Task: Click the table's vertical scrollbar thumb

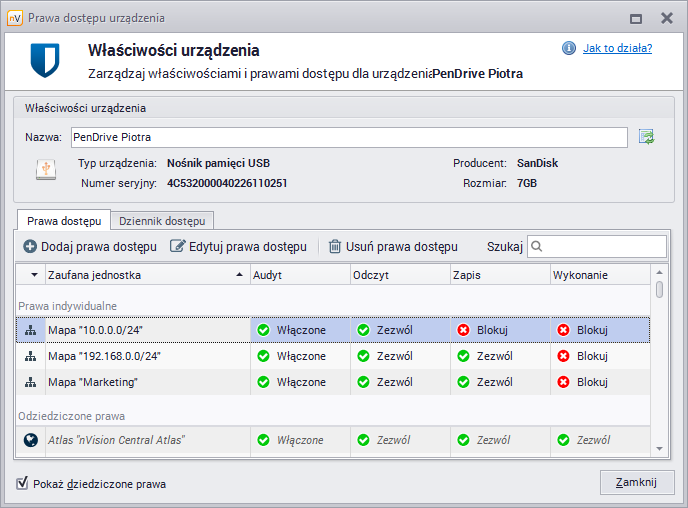Action: click(659, 290)
